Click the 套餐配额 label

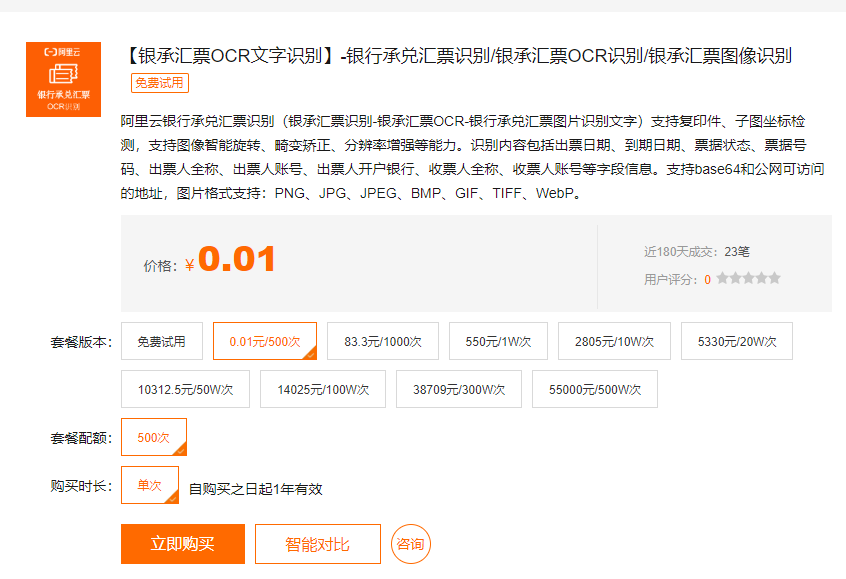[x=81, y=438]
